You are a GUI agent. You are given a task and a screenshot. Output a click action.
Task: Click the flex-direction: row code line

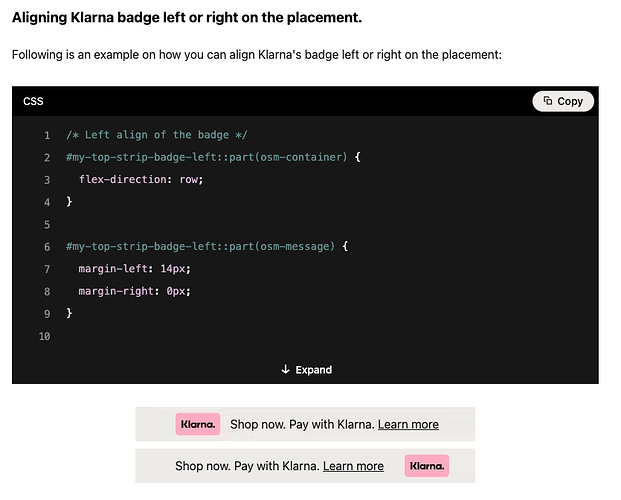[x=141, y=179]
